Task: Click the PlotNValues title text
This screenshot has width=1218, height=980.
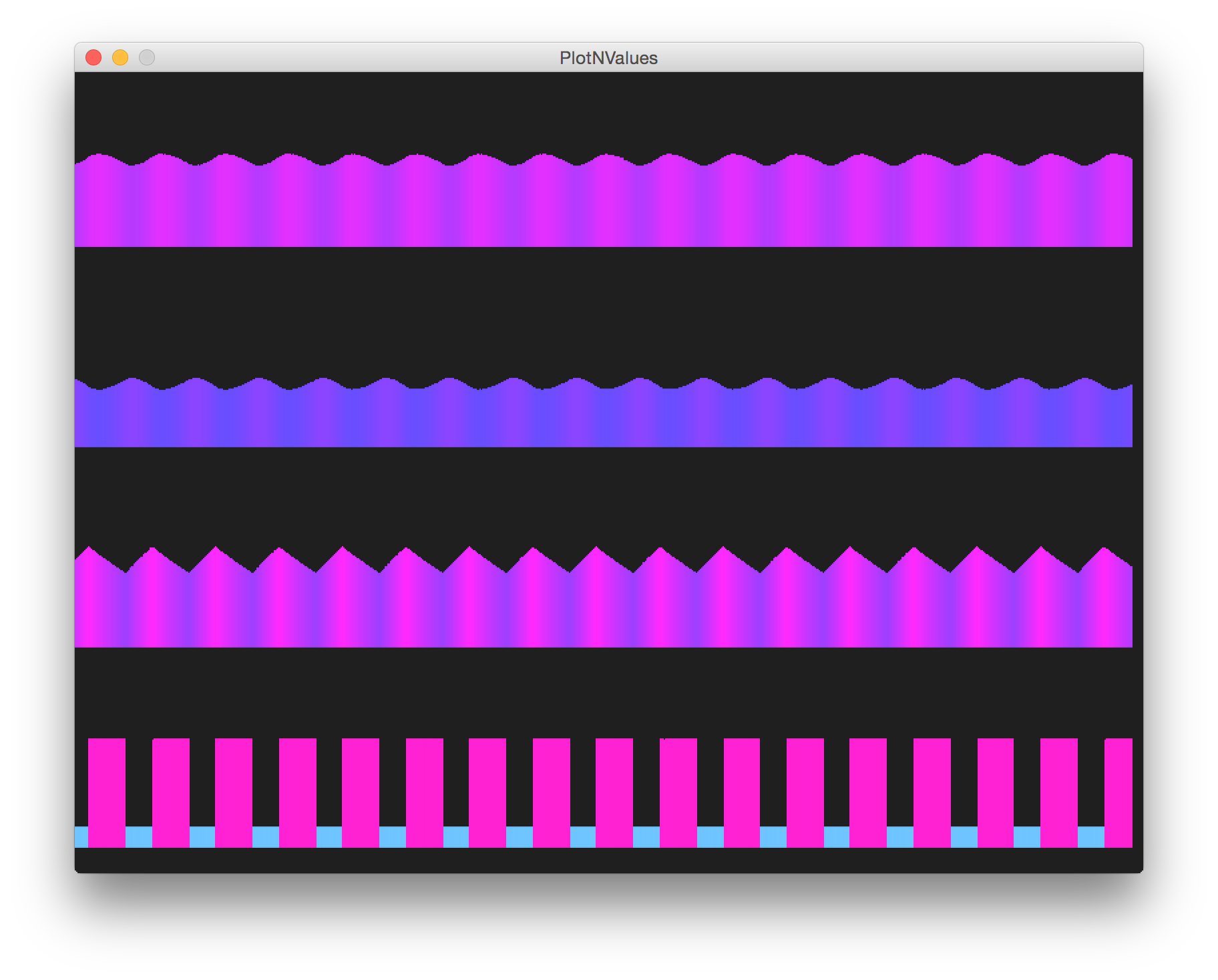Action: click(608, 58)
